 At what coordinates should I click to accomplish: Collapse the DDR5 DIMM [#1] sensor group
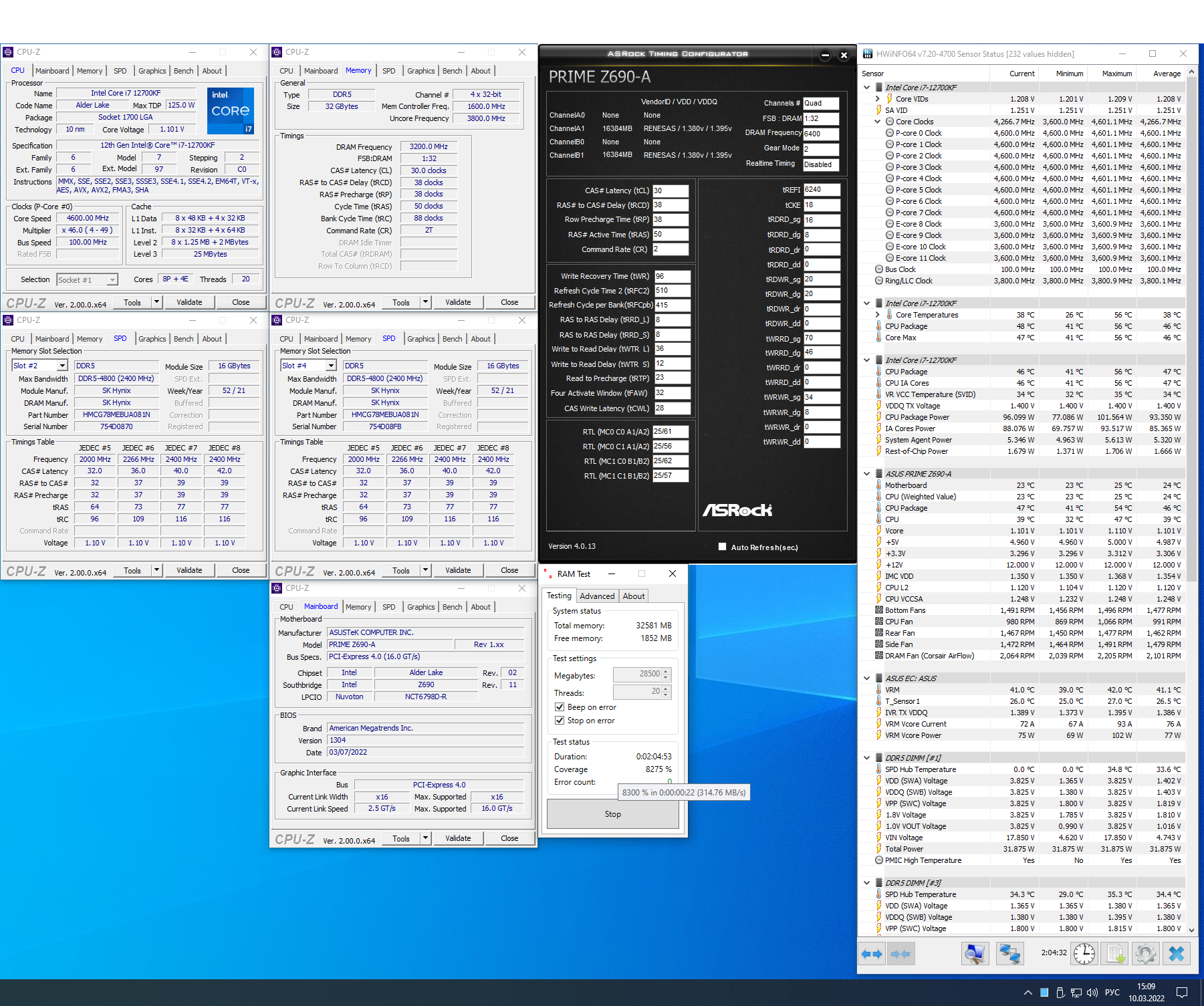coord(867,758)
